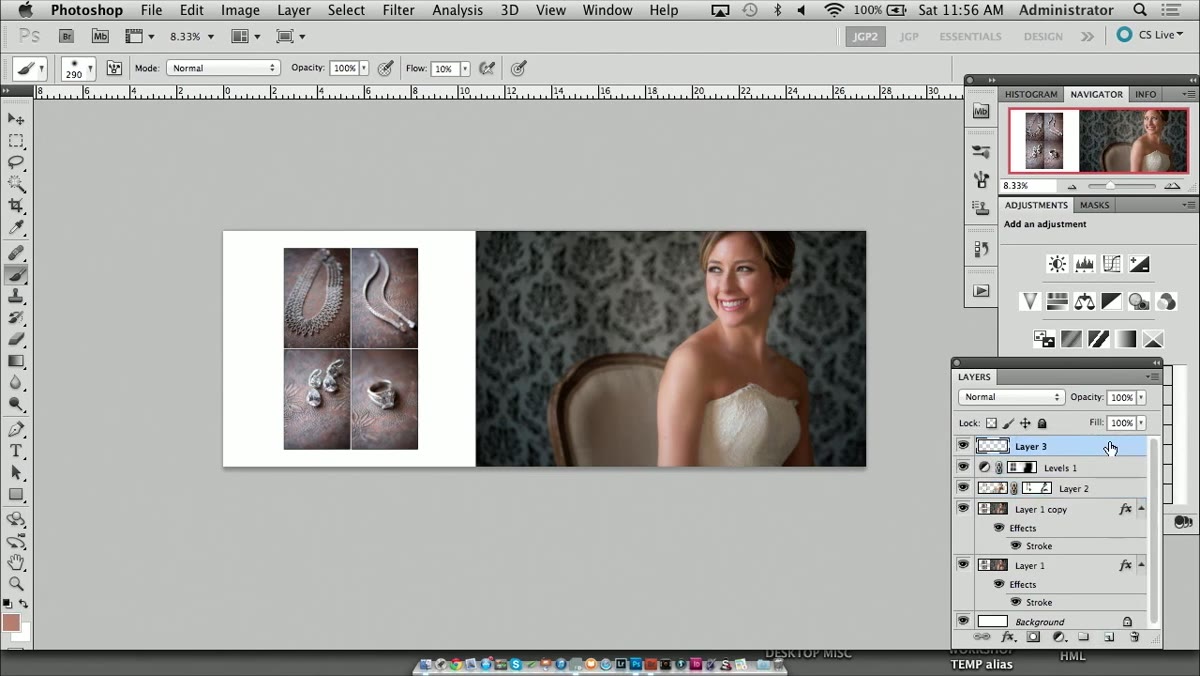Click the Delete layer trash icon

pyautogui.click(x=1134, y=637)
